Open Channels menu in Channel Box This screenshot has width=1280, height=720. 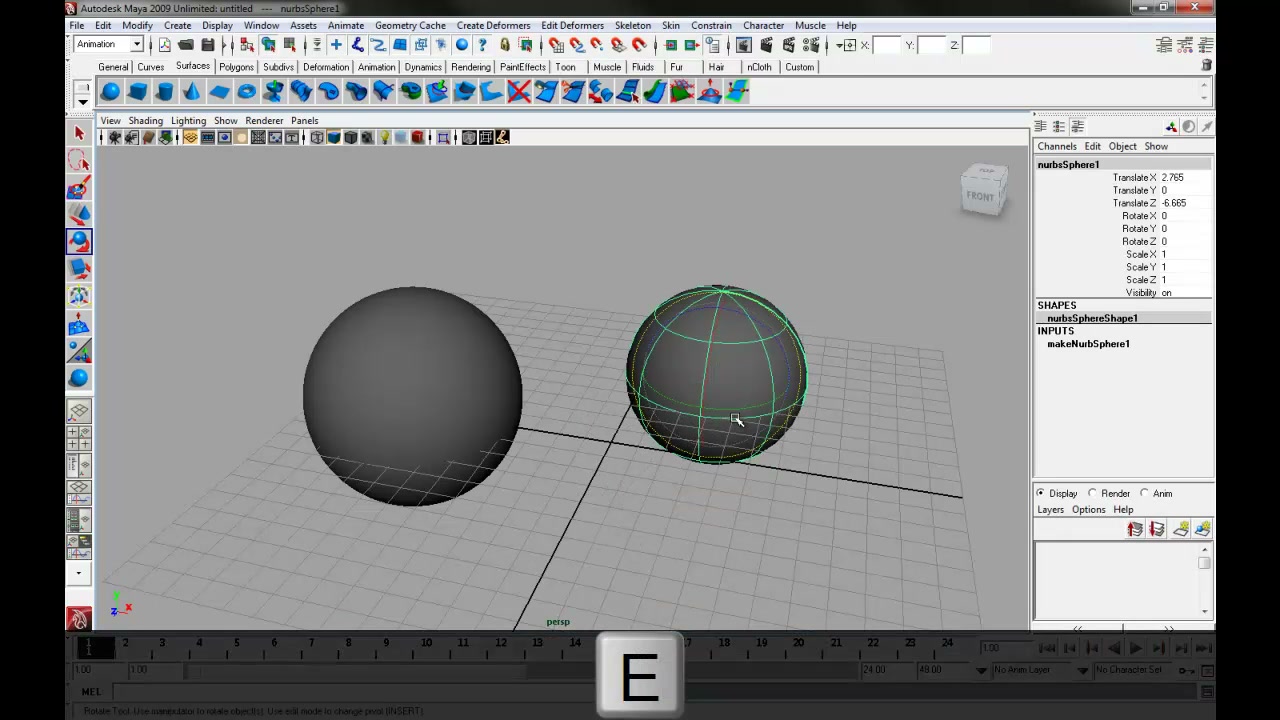[1057, 146]
